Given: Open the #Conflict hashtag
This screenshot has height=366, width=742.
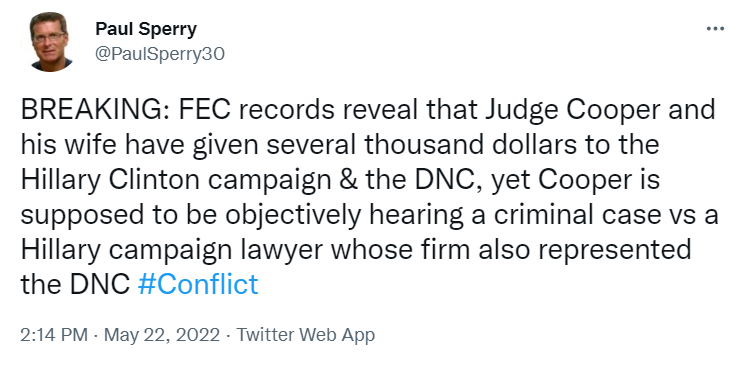Looking at the screenshot, I should [198, 284].
